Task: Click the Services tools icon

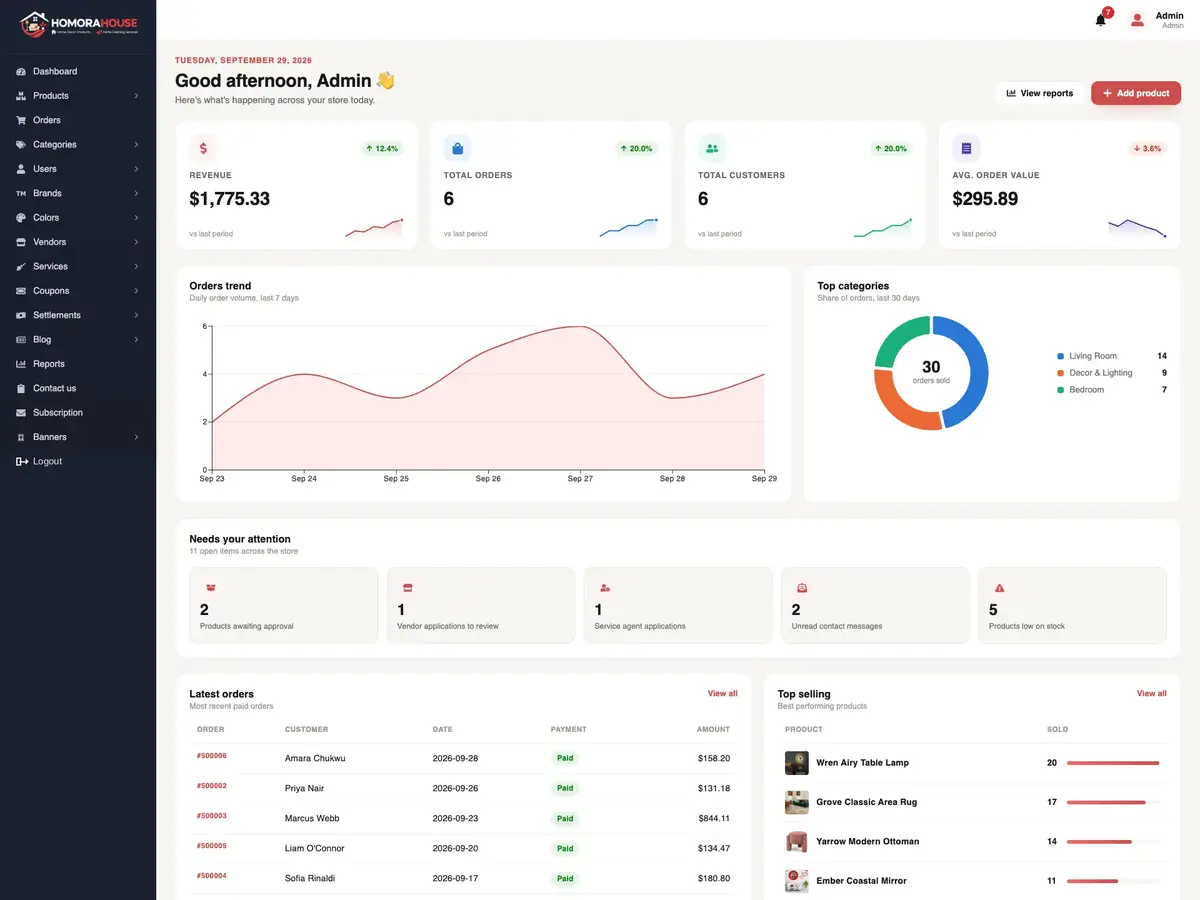Action: [22, 267]
